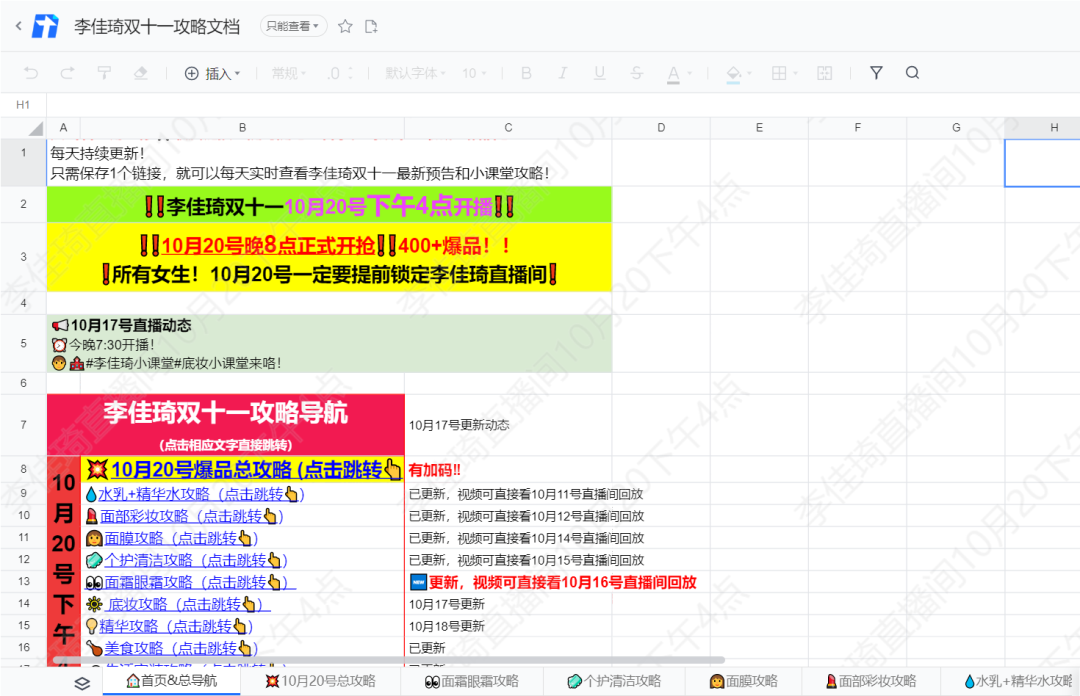
Task: Click the merge cells icon
Action: coord(824,73)
